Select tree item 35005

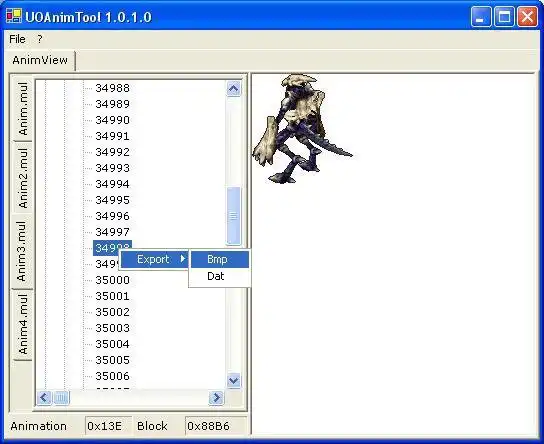(x=112, y=360)
